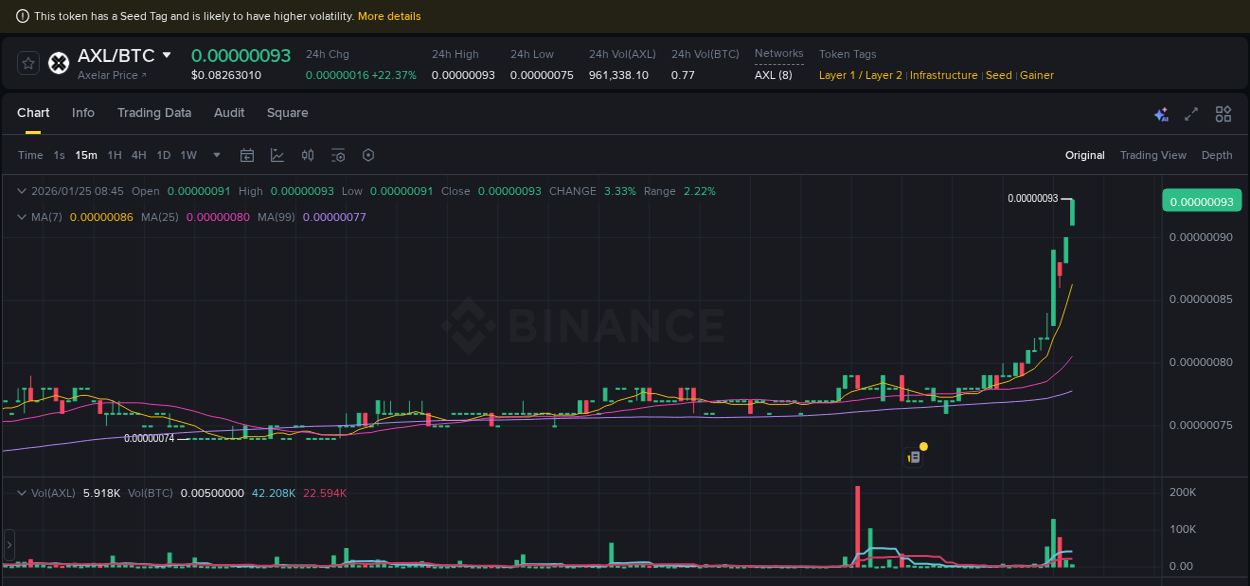Open the Depth chart view

1217,155
